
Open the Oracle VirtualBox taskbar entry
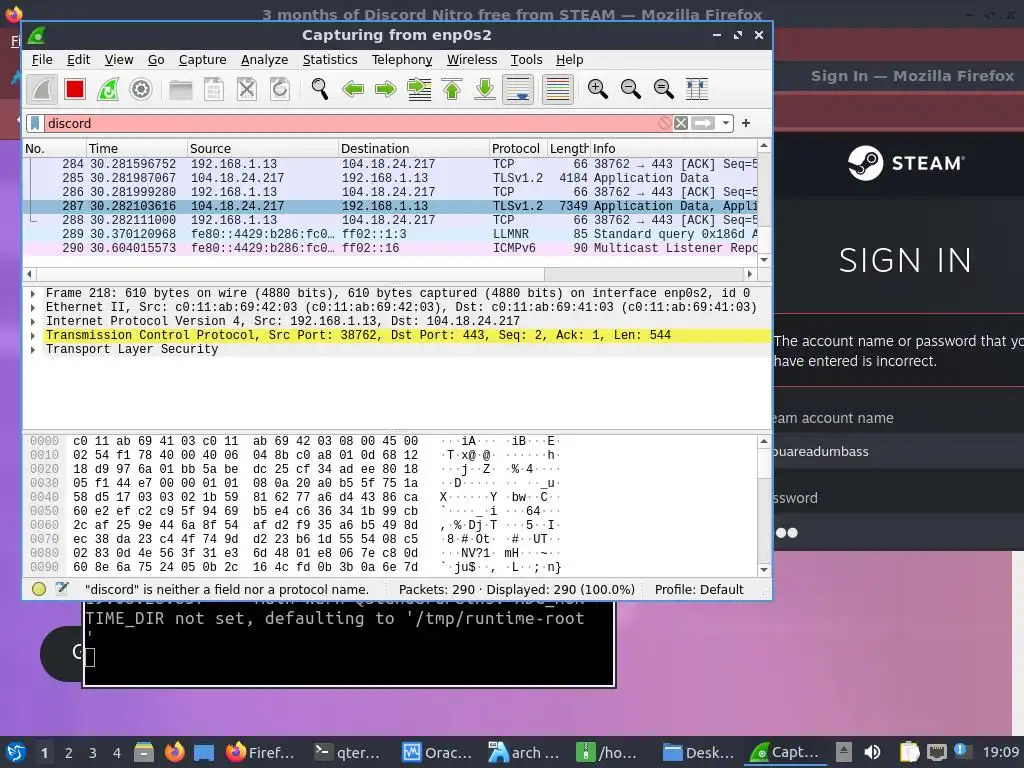click(437, 752)
